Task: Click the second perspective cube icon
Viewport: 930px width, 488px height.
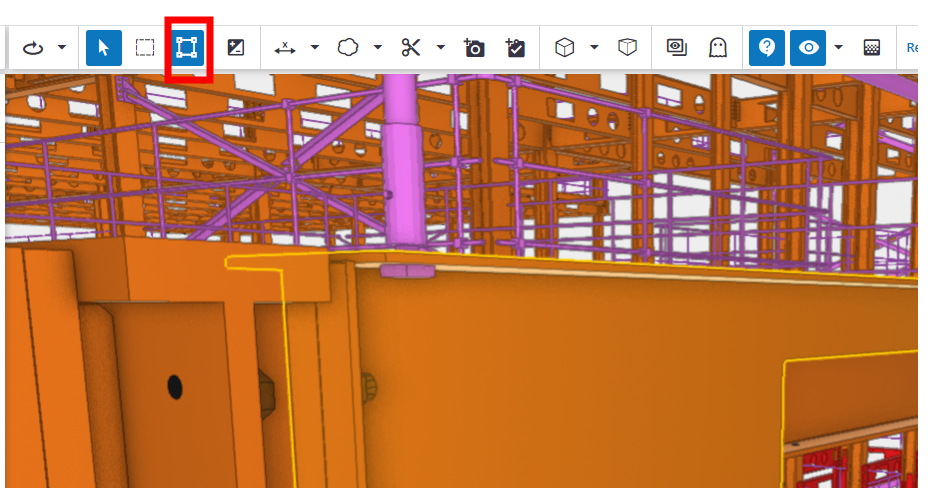Action: [x=627, y=48]
